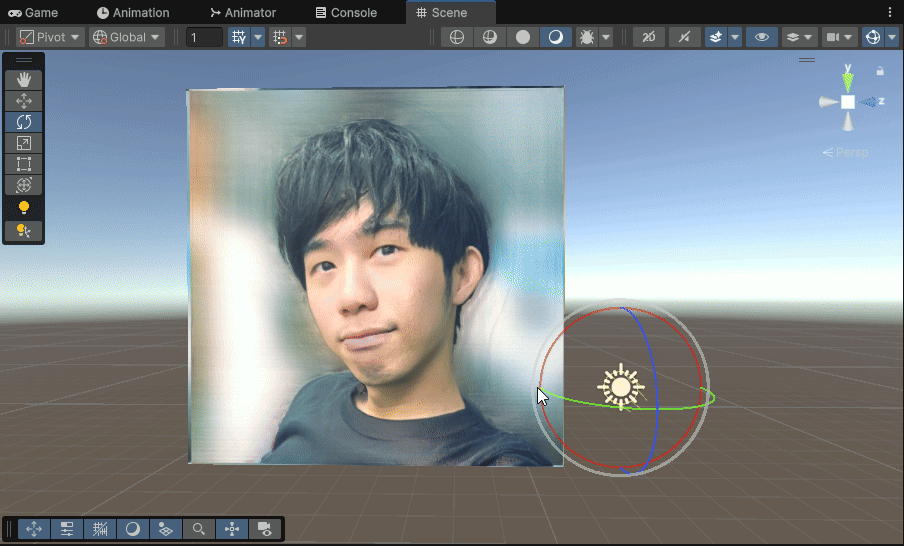Select the Hand view tool
The image size is (904, 546).
coord(24,79)
